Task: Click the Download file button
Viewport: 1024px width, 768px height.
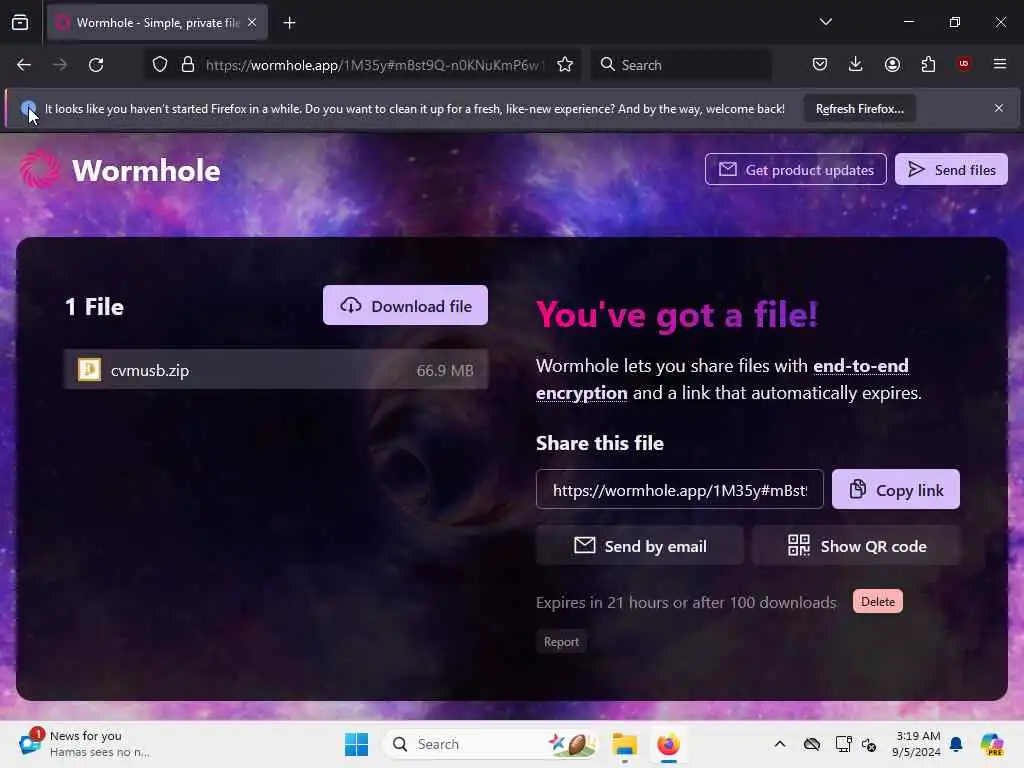Action: 405,306
